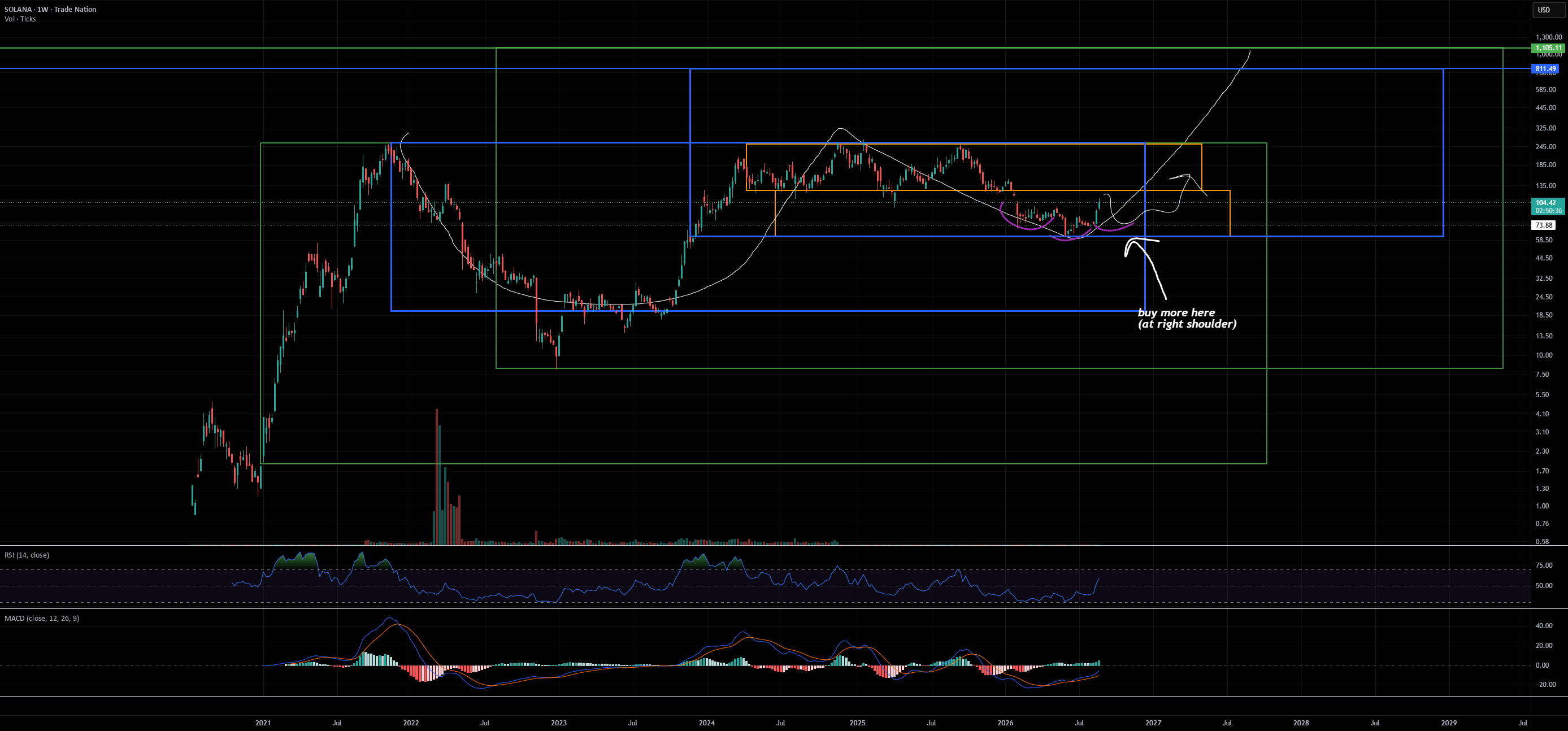The height and width of the screenshot is (731, 1568).
Task: Click the 40.00 level on the MACD scale
Action: [x=1544, y=626]
